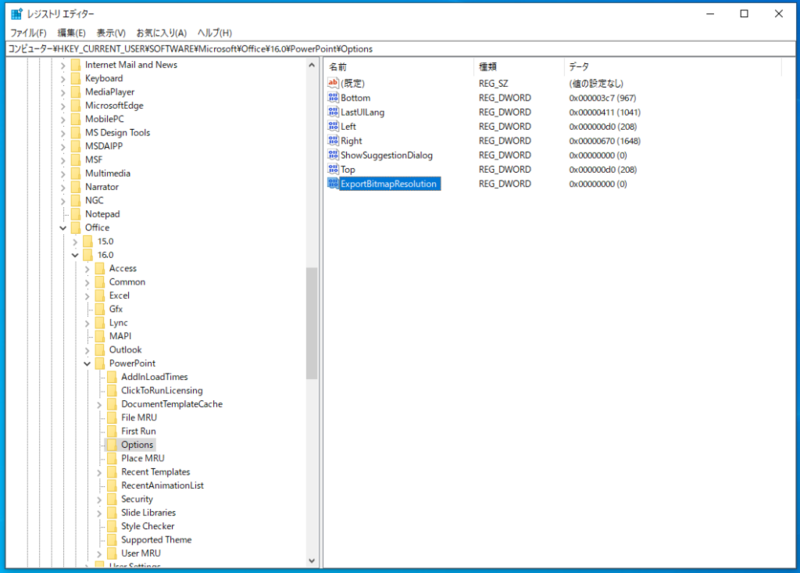
Task: Click the DWORD icon beside Bottom value
Action: 333,97
